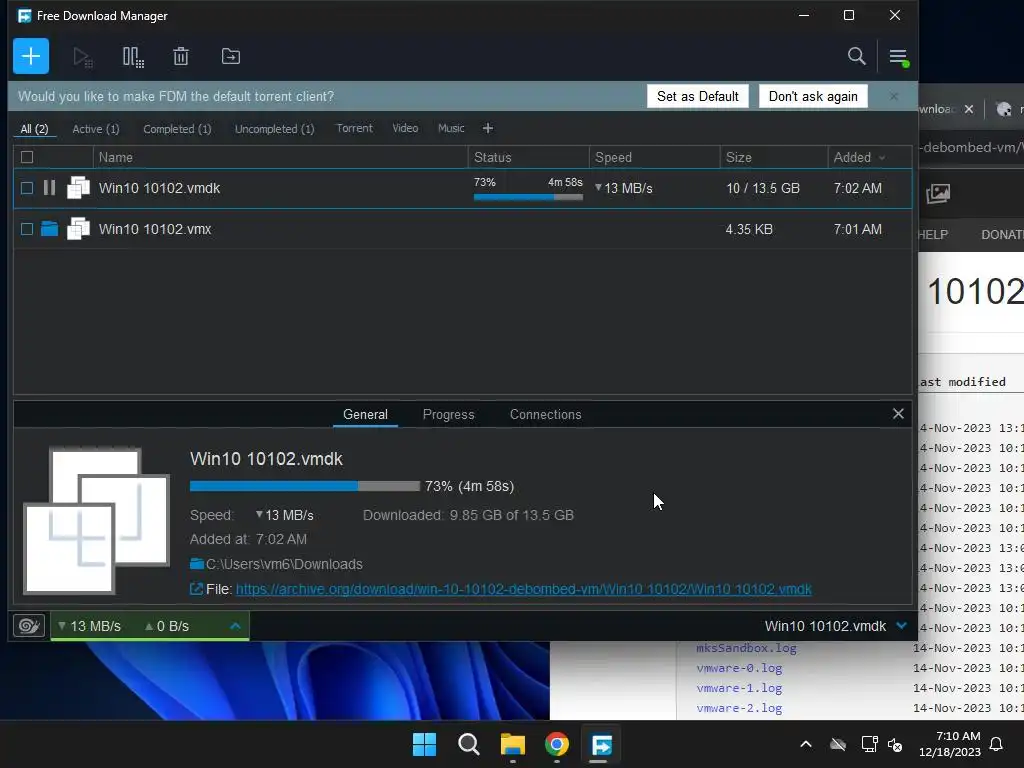
Task: Expand the speed panel chevron in status bar
Action: pyautogui.click(x=236, y=626)
